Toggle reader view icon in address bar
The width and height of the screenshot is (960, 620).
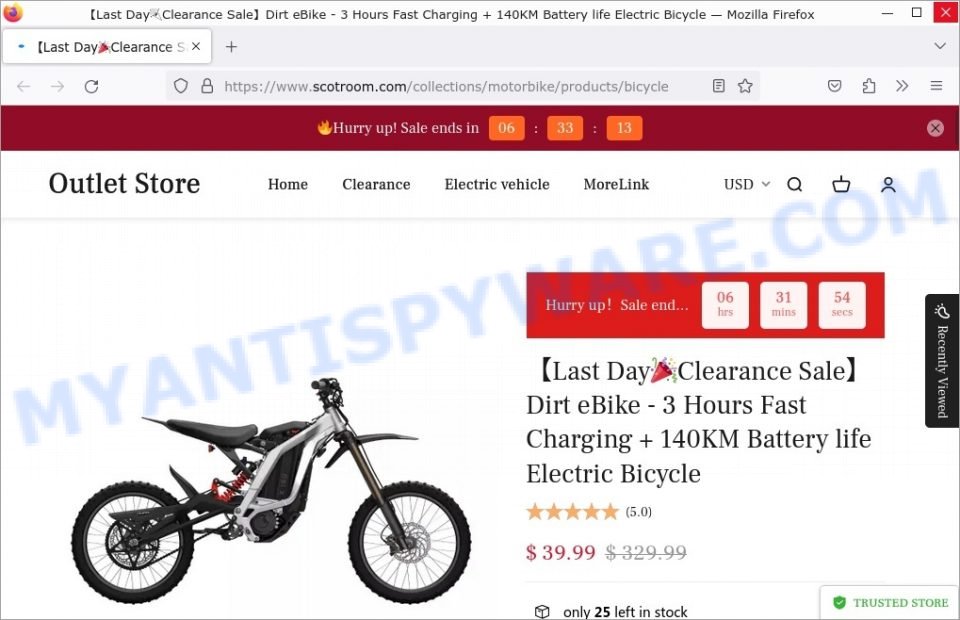click(719, 86)
